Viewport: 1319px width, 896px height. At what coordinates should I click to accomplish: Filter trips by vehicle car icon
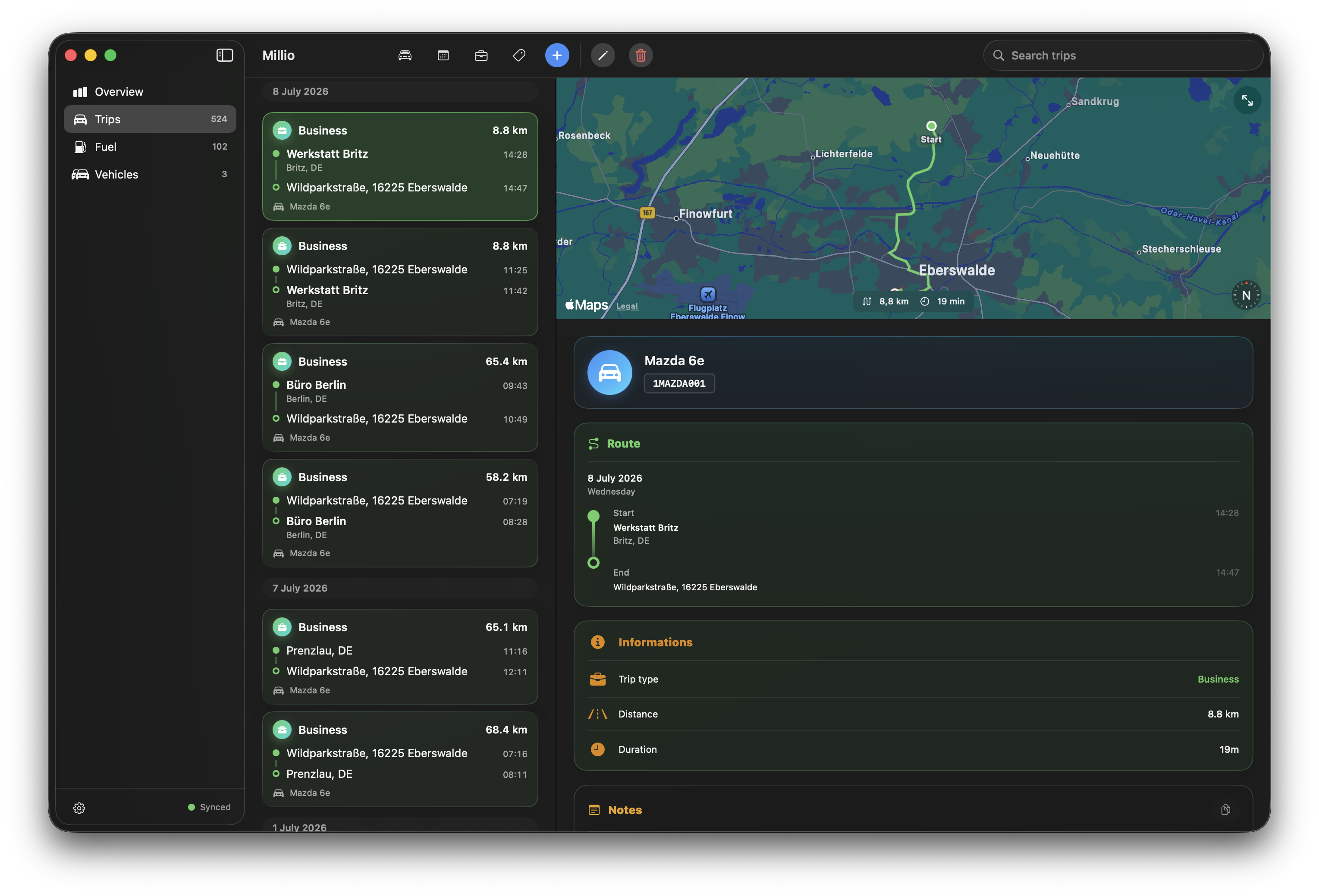pyautogui.click(x=405, y=55)
